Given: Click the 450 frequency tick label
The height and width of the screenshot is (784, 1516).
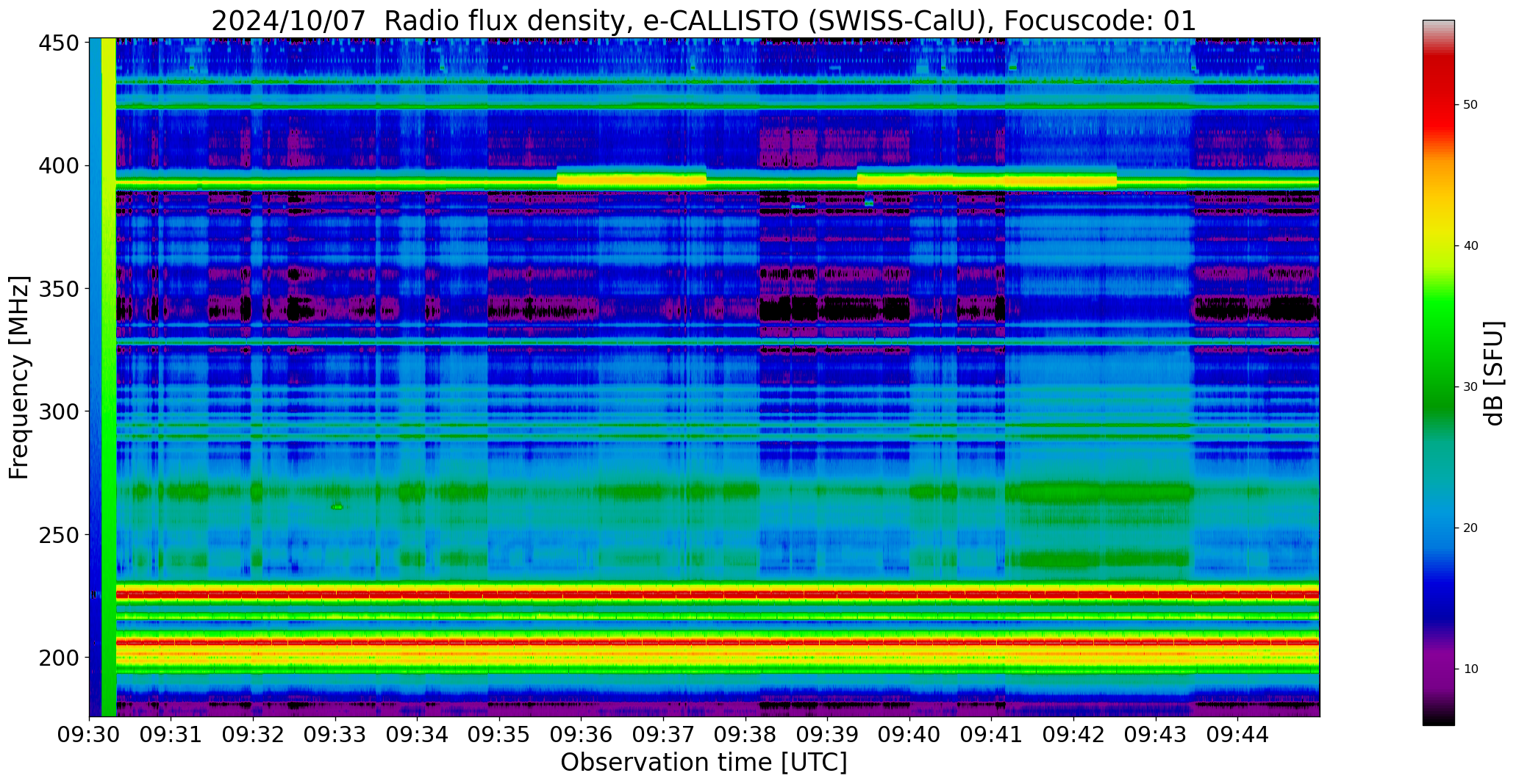Looking at the screenshot, I should click(x=58, y=43).
